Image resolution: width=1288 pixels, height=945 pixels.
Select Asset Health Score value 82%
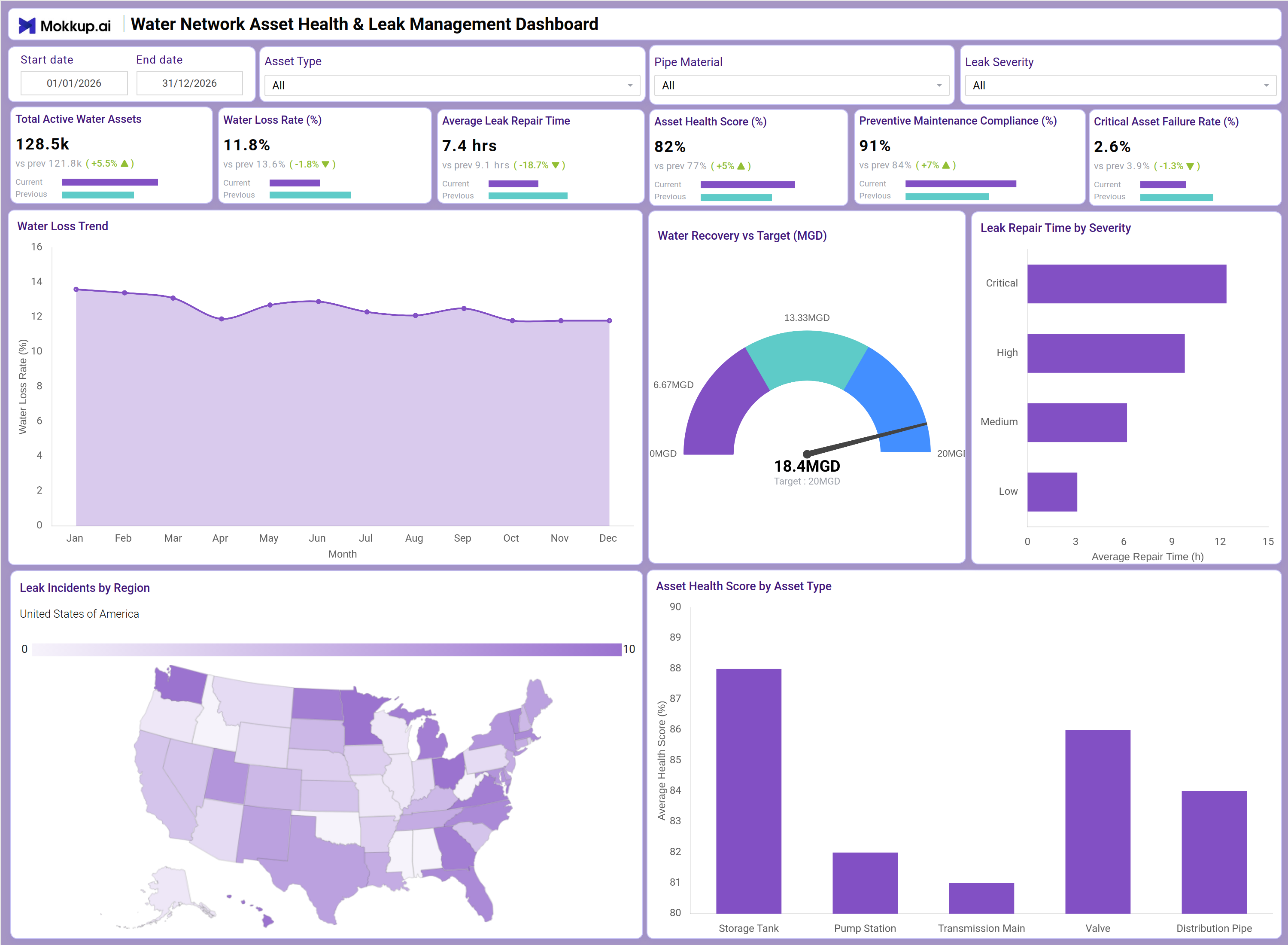point(670,147)
